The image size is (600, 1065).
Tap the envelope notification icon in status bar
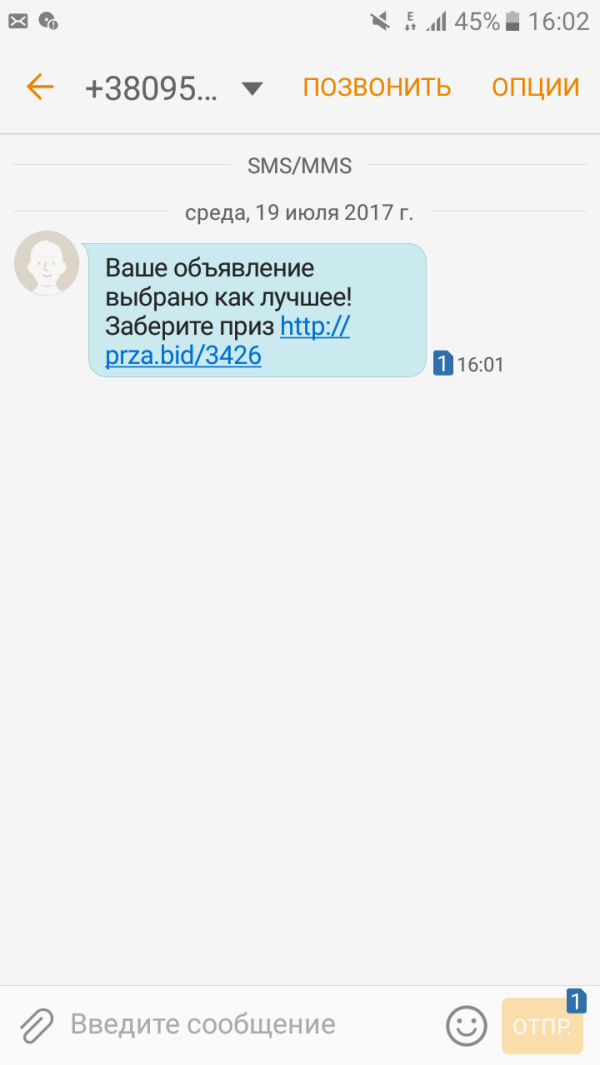pyautogui.click(x=18, y=21)
